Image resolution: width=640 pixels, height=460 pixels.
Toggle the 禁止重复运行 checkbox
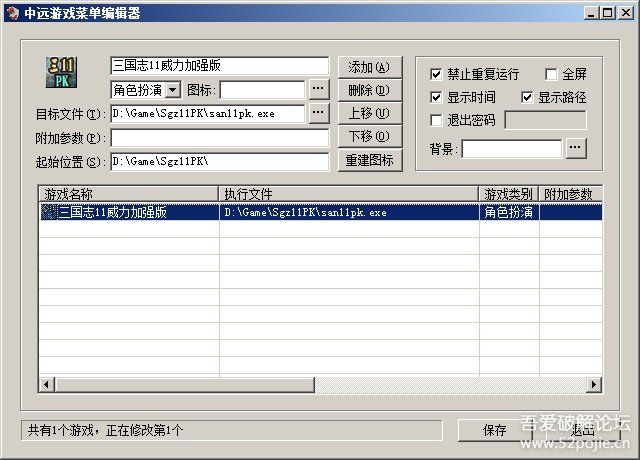435,74
